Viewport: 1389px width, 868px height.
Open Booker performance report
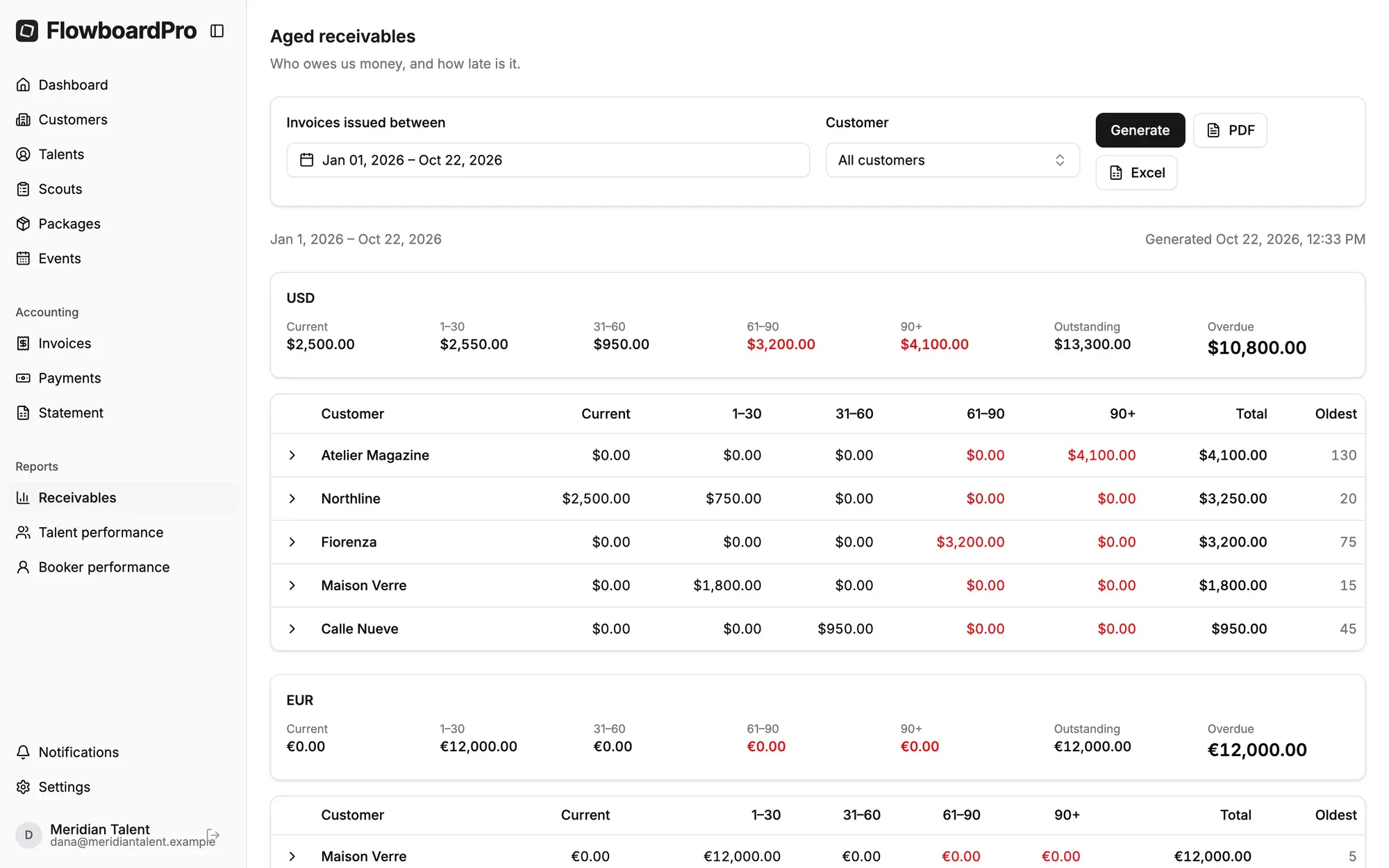click(124, 567)
